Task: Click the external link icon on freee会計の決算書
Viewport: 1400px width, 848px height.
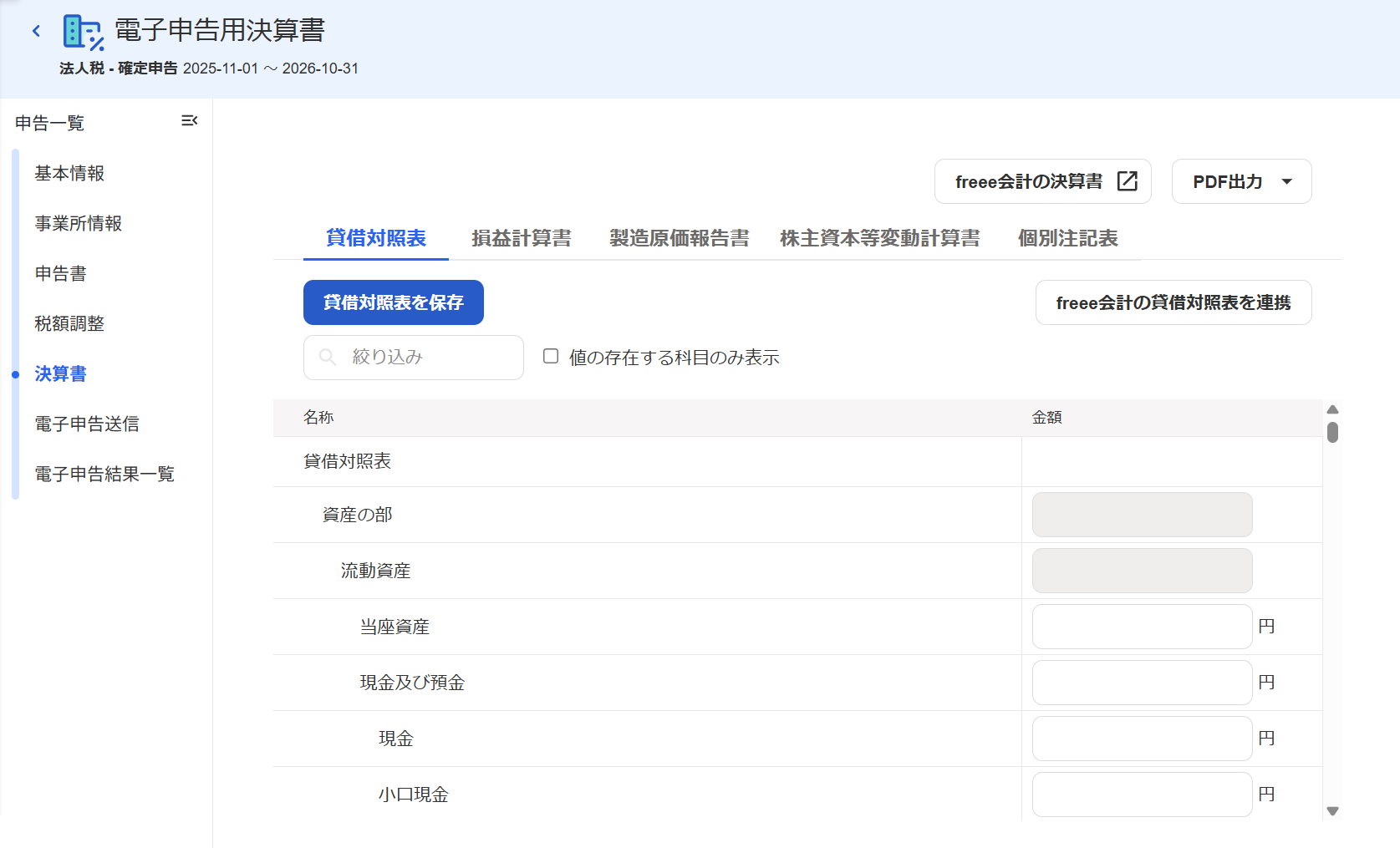Action: pos(1128,181)
